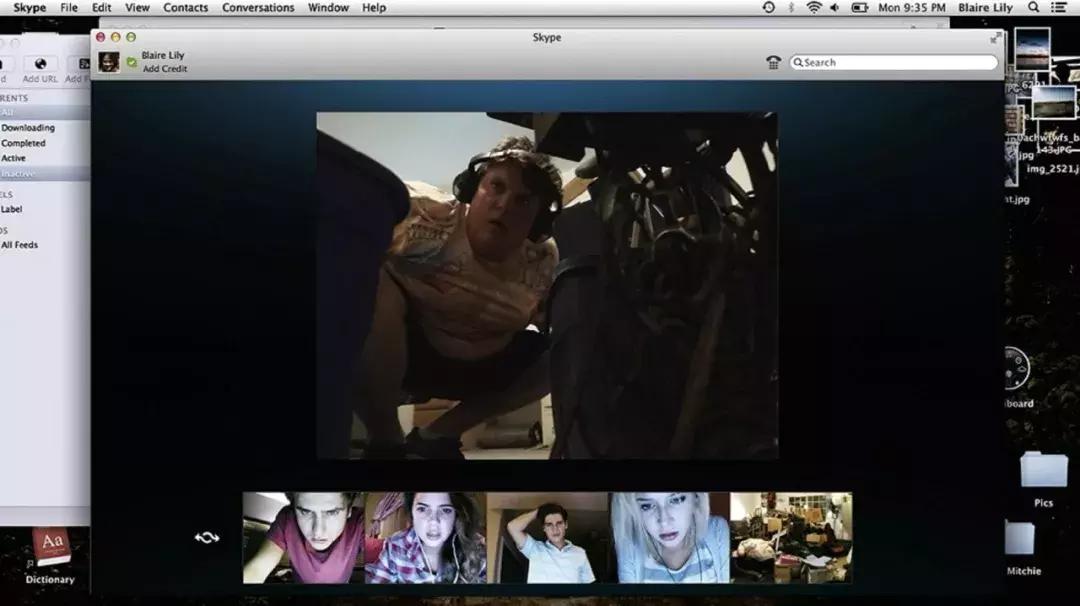1080x606 pixels.
Task: Open the File menu
Action: coord(69,8)
